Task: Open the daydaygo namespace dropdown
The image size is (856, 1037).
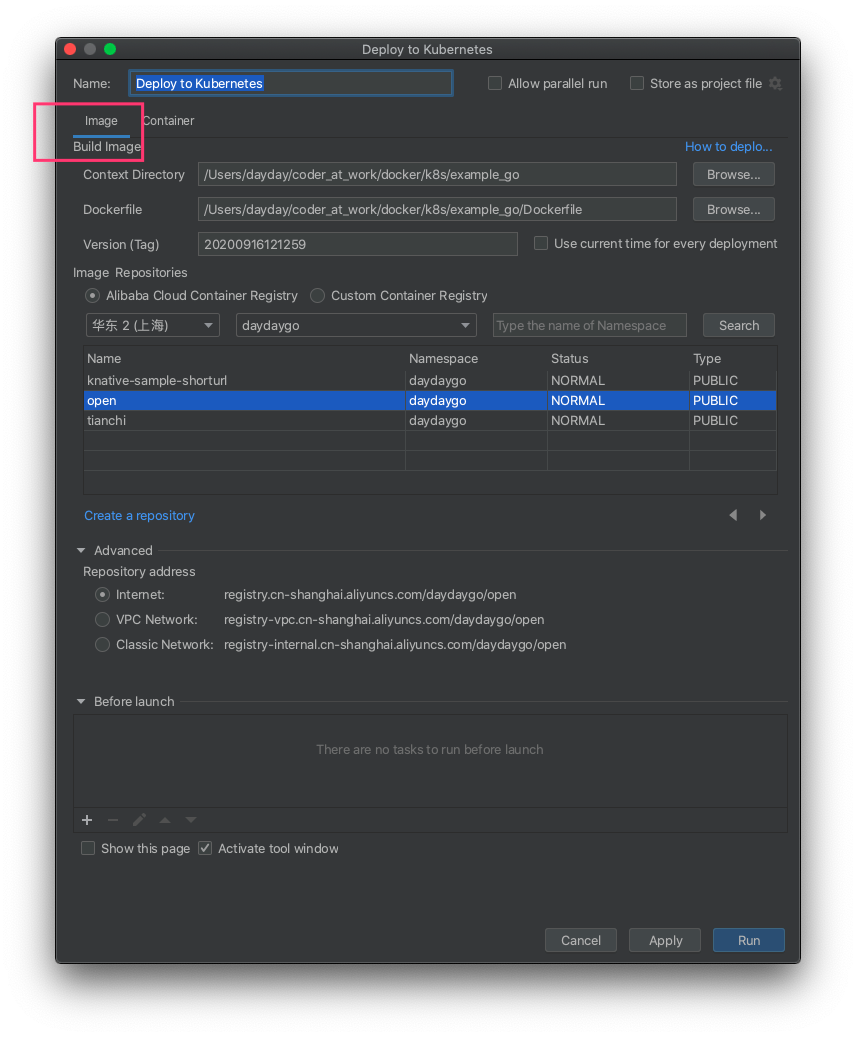Action: (356, 325)
